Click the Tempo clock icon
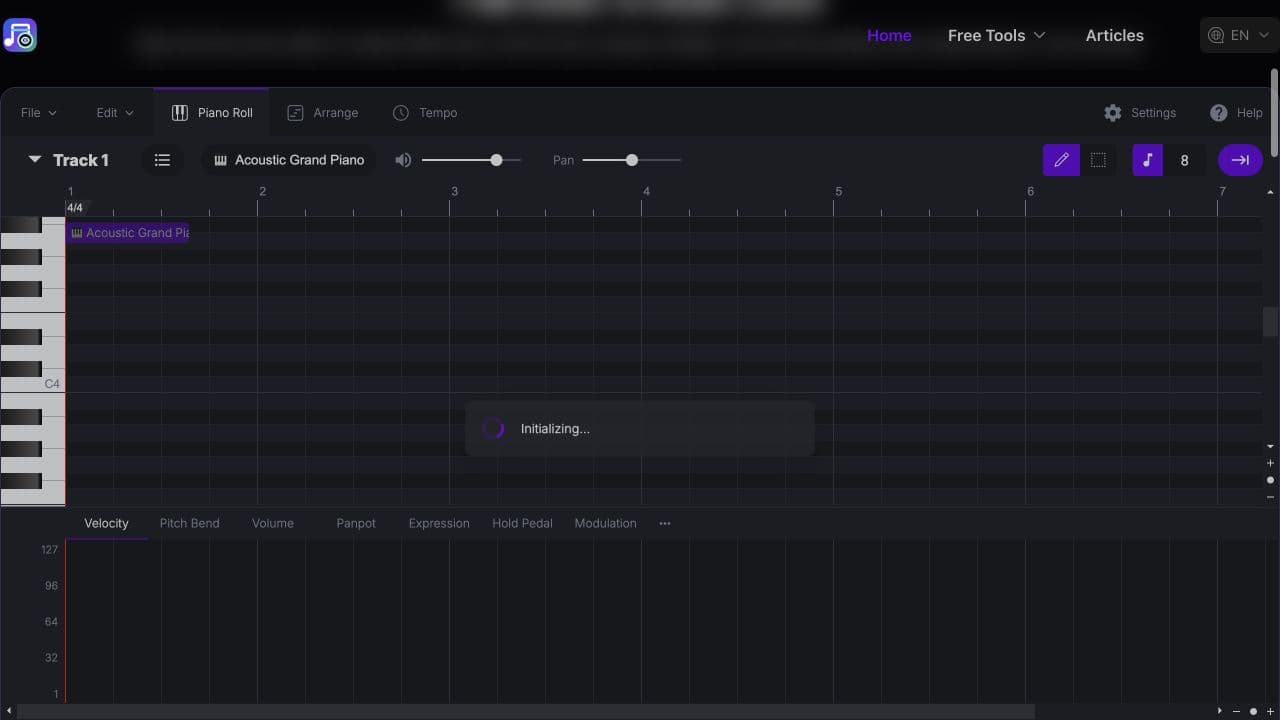 tap(401, 113)
